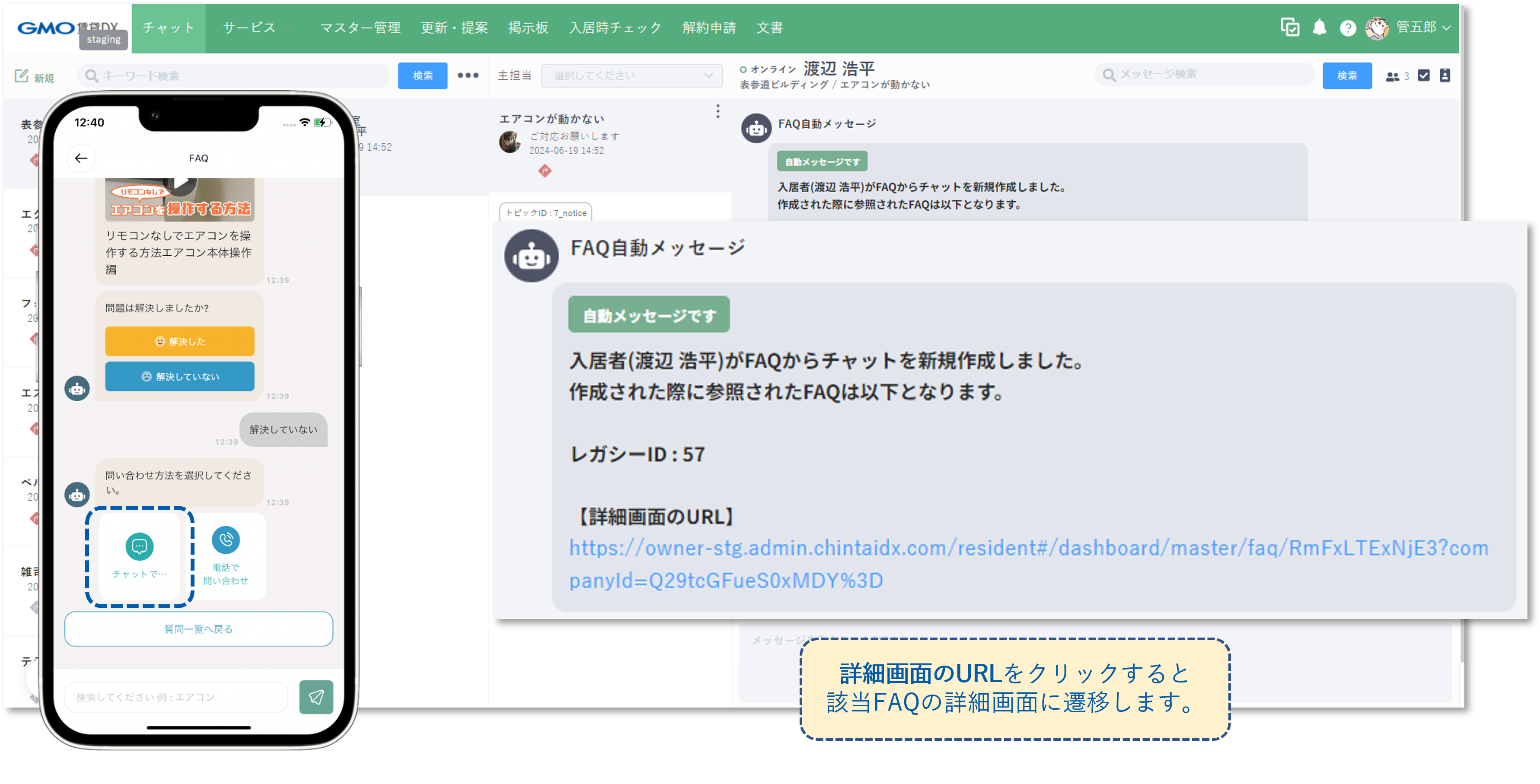The height and width of the screenshot is (784, 1540).
Task: Click the notification bell icon
Action: pyautogui.click(x=1320, y=28)
